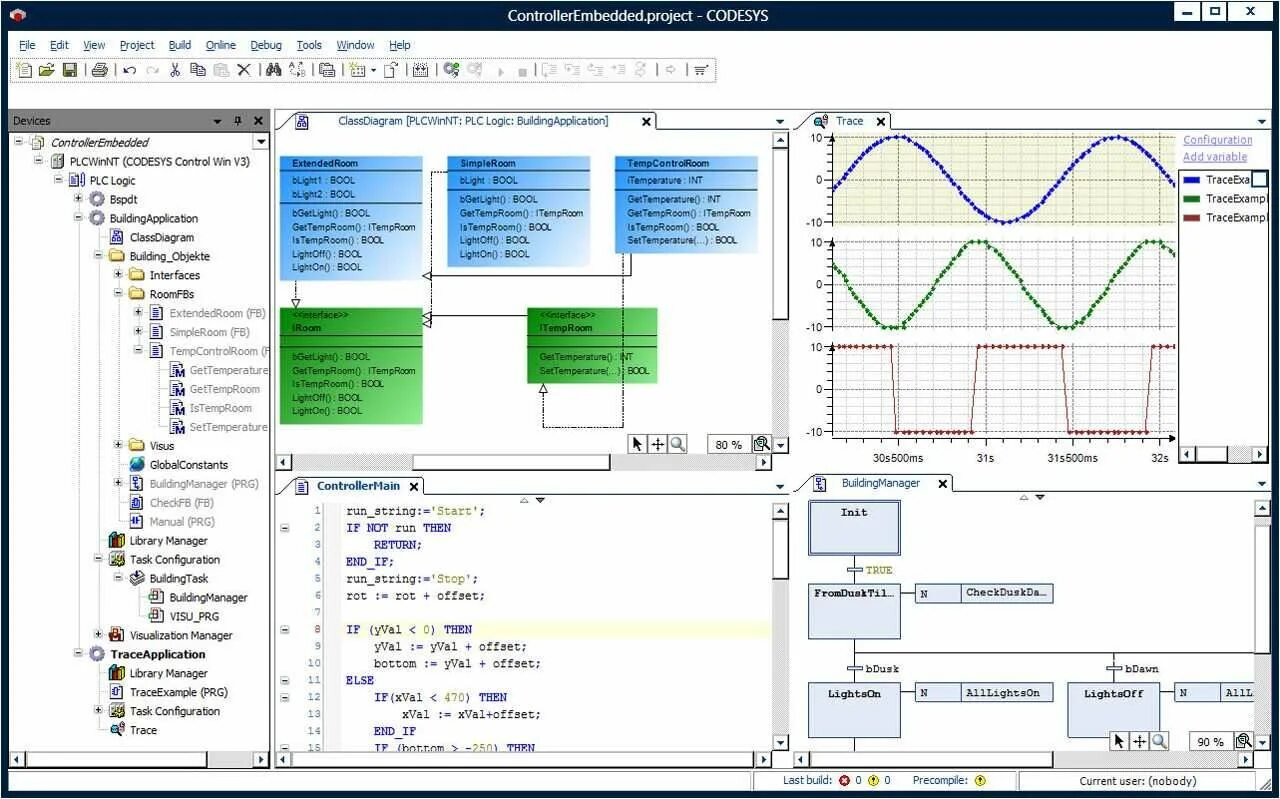This screenshot has height=799, width=1280.
Task: Switch to the ControllerMain tab
Action: pyautogui.click(x=358, y=486)
